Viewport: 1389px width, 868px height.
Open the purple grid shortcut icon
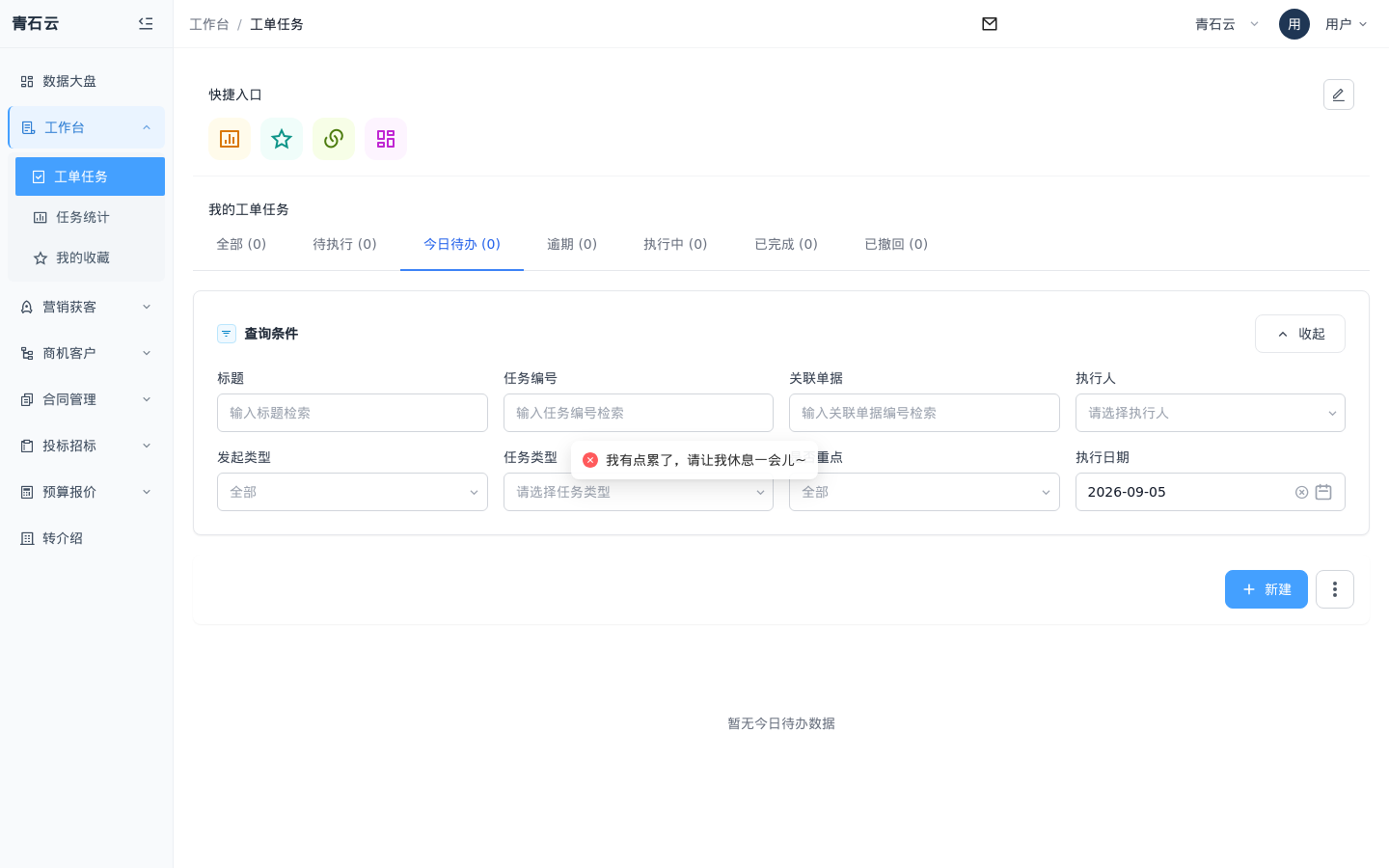coord(386,139)
